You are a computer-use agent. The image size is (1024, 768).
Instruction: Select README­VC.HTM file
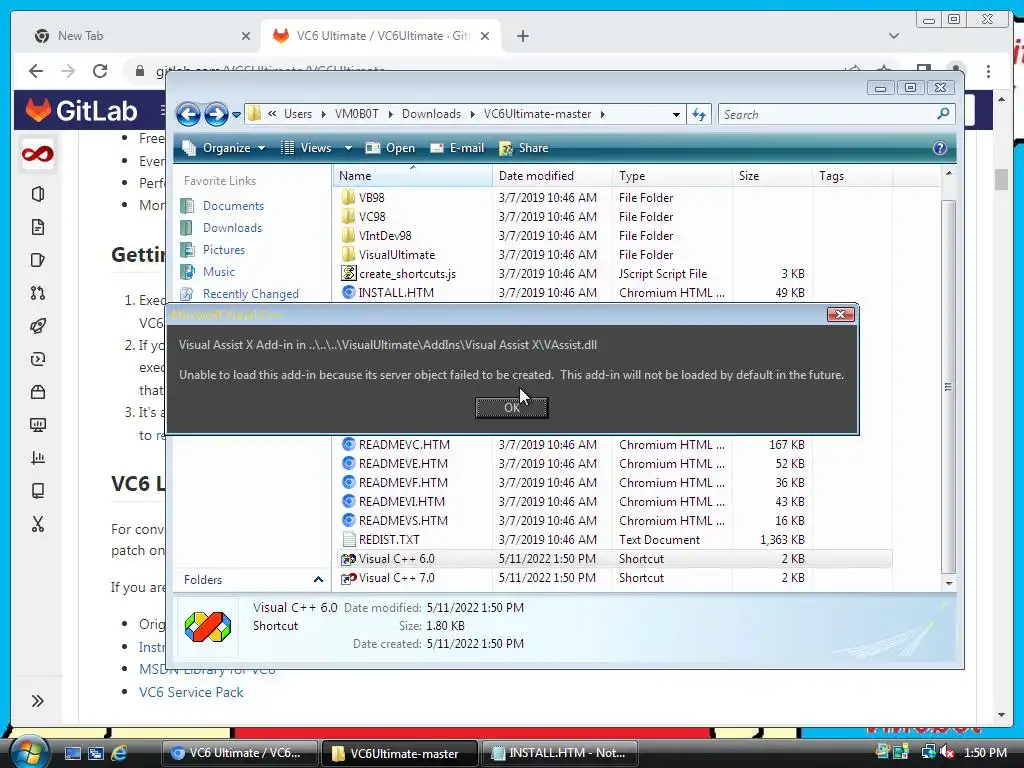coord(404,445)
